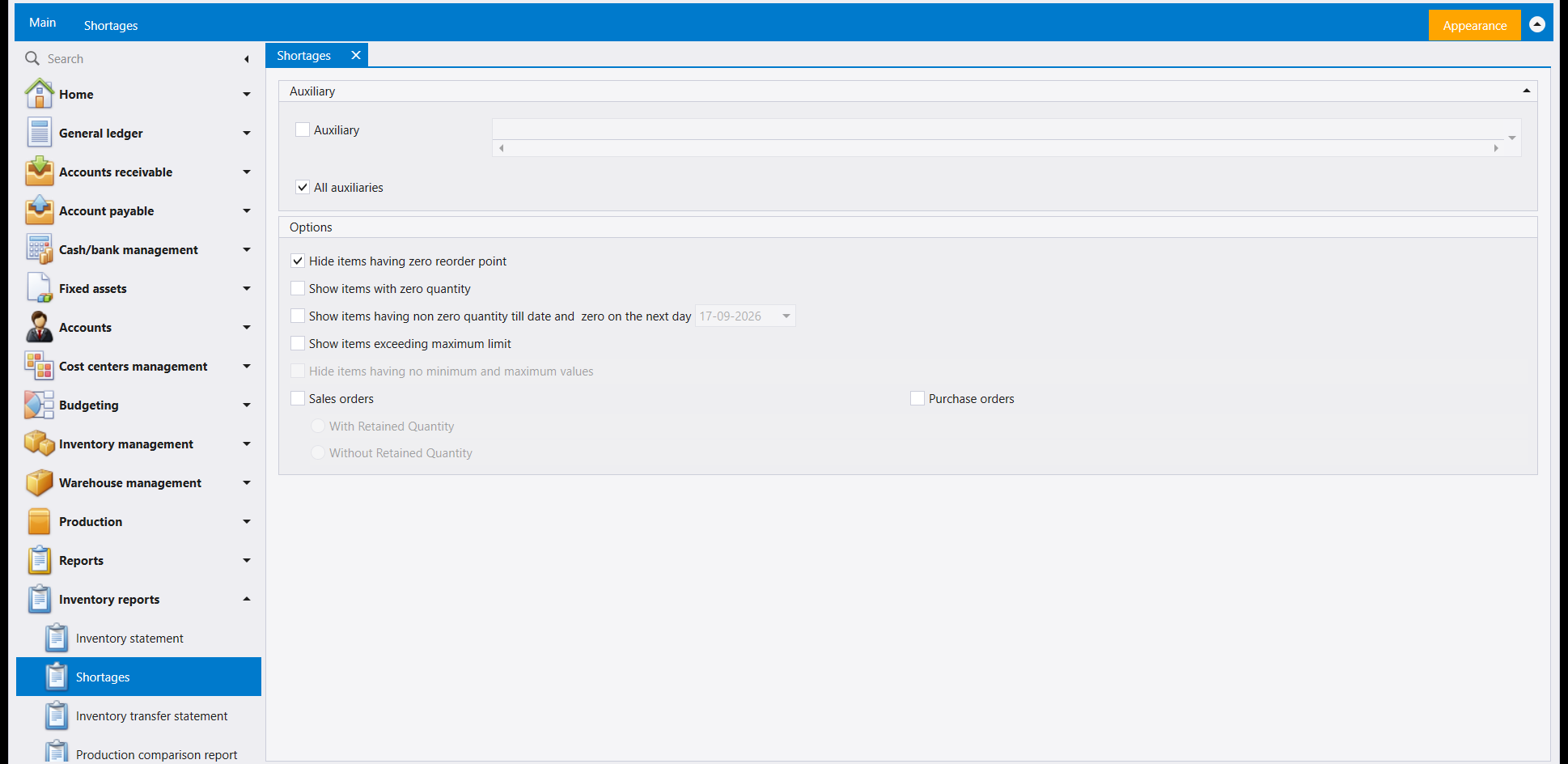This screenshot has width=1568, height=764.
Task: Click the Home house icon
Action: [39, 94]
